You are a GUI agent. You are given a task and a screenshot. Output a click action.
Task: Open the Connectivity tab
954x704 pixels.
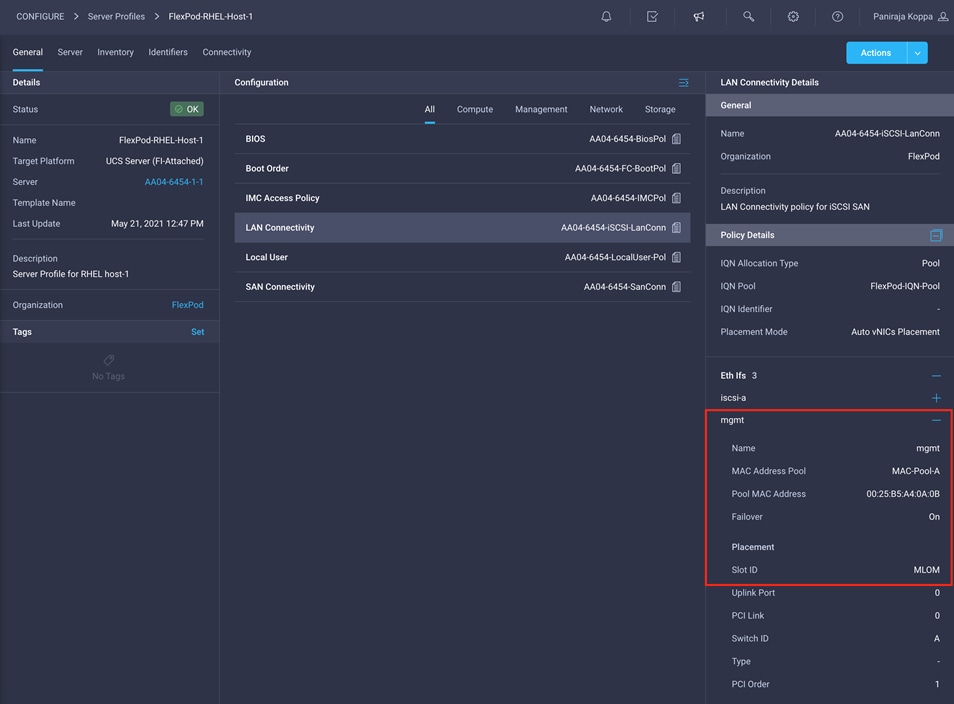coord(227,52)
